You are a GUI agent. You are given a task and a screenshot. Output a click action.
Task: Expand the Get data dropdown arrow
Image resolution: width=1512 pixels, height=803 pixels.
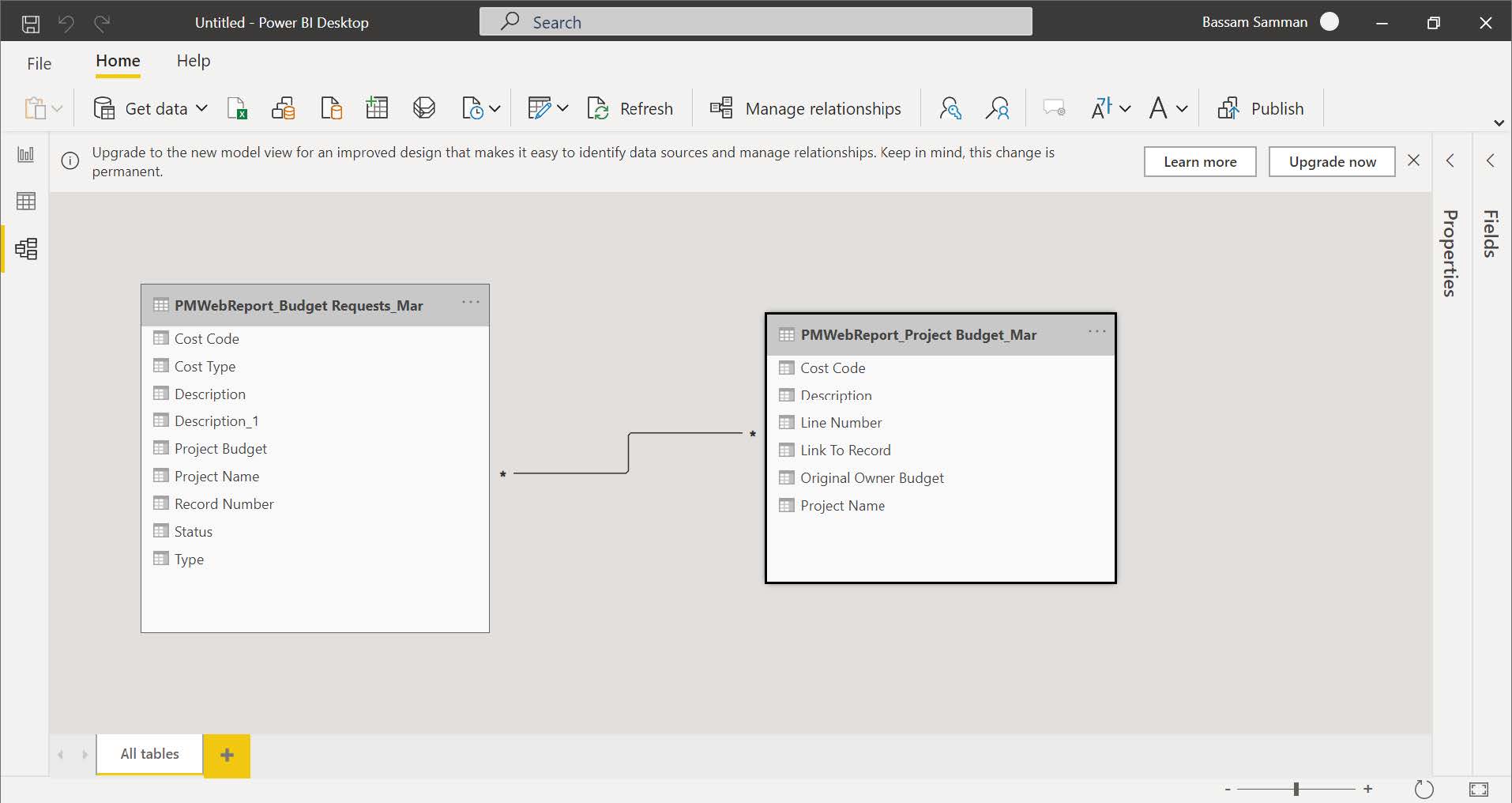(x=201, y=108)
